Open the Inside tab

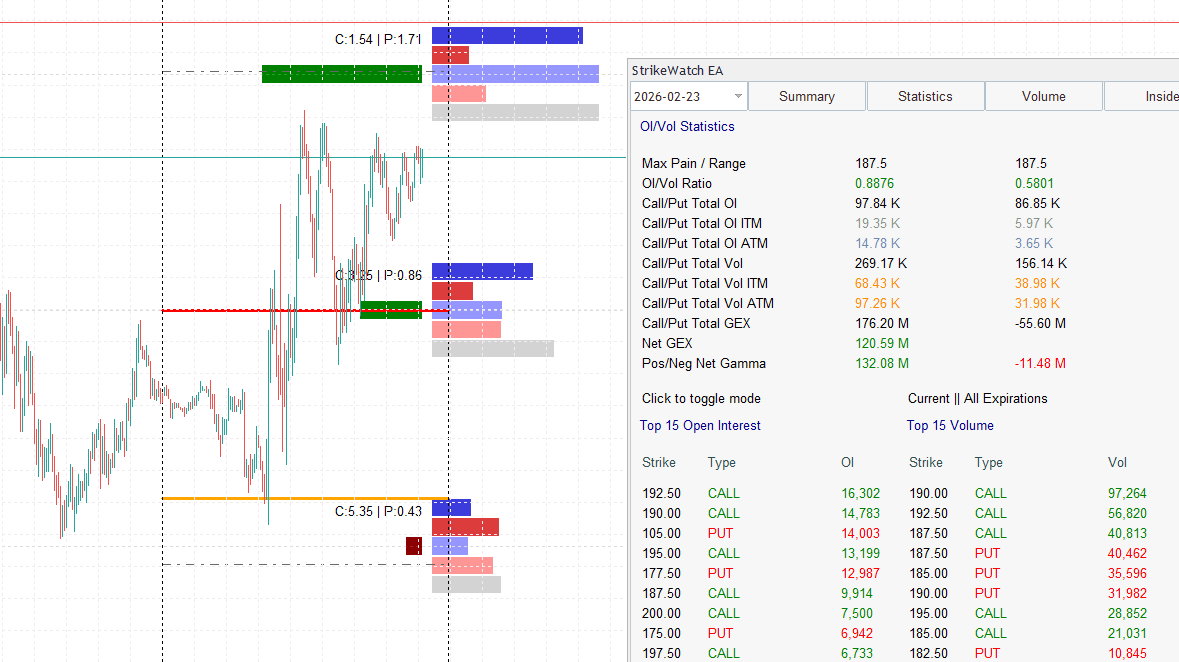(x=1155, y=96)
